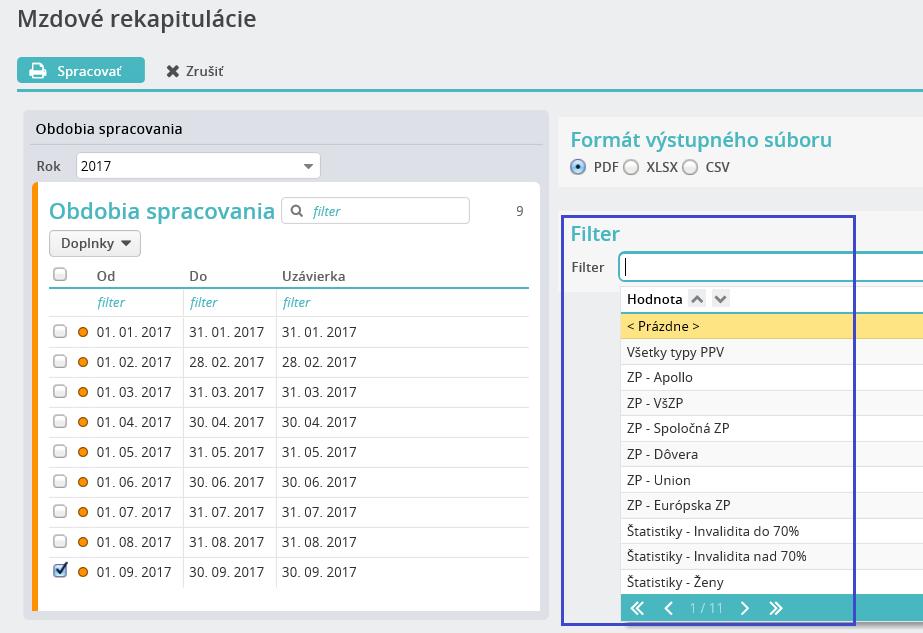Select ZP - VšZP option
Image resolution: width=923 pixels, height=633 pixels.
point(772,403)
